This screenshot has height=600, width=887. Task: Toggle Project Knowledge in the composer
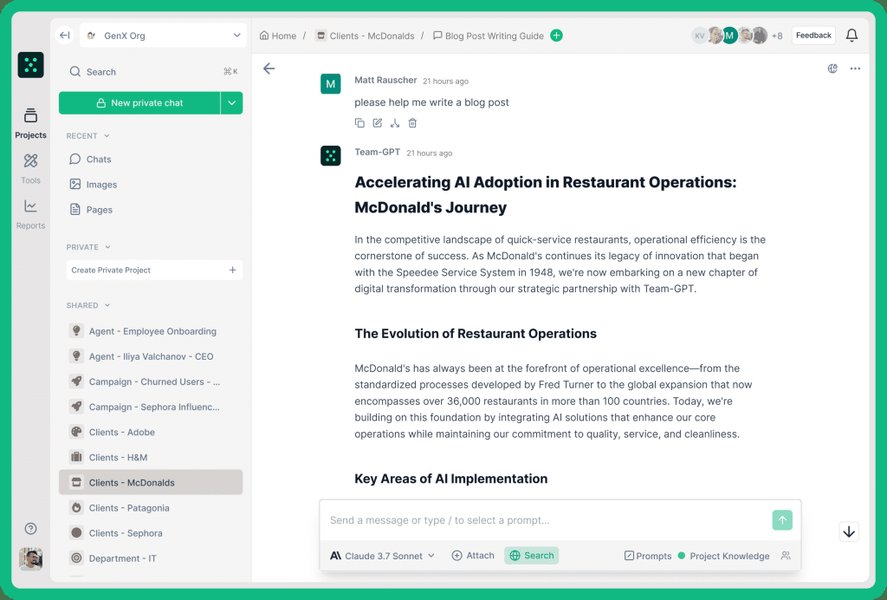click(724, 556)
